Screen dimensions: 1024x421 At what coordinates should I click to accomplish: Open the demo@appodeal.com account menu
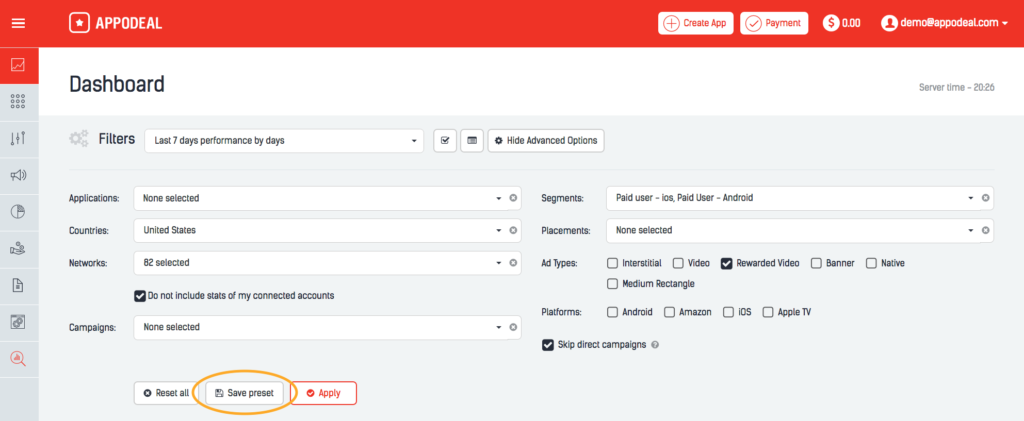pyautogui.click(x=945, y=23)
